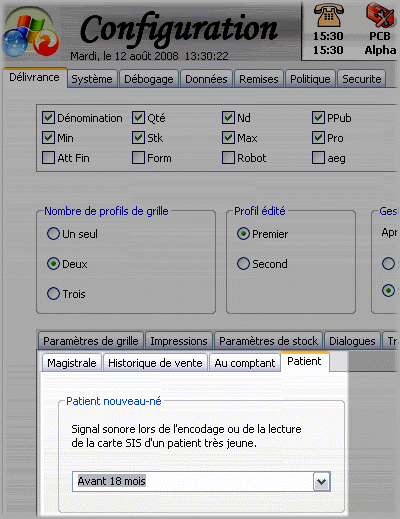Choose Un seul profile option
400x519 pixels.
tap(53, 234)
